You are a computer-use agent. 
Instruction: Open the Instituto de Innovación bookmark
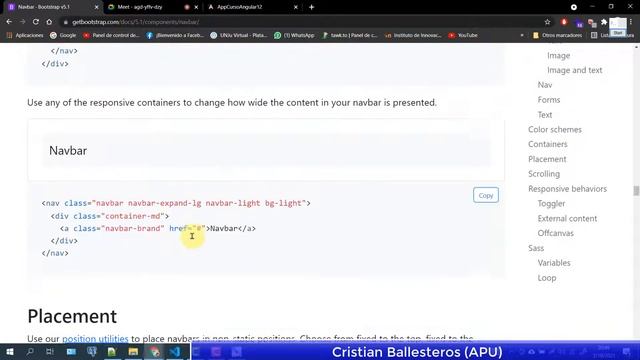[x=413, y=36]
